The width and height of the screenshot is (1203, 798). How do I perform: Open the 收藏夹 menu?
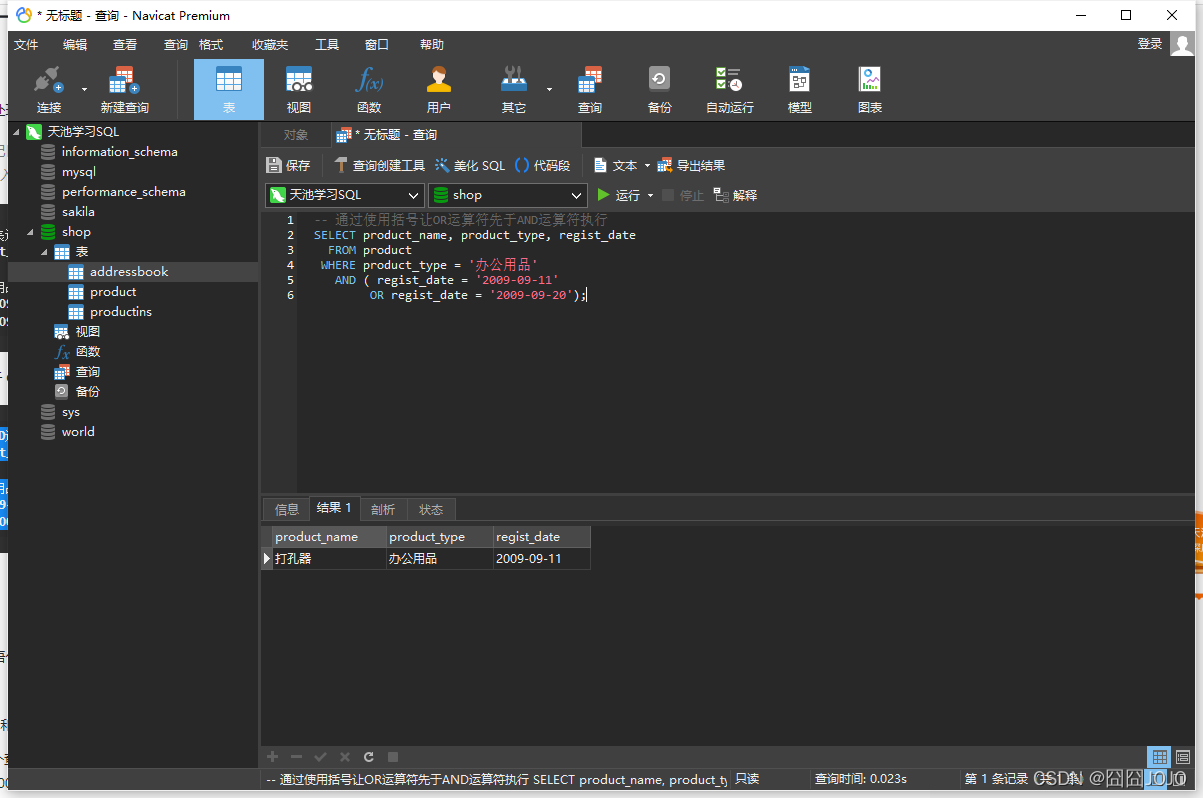pyautogui.click(x=270, y=45)
